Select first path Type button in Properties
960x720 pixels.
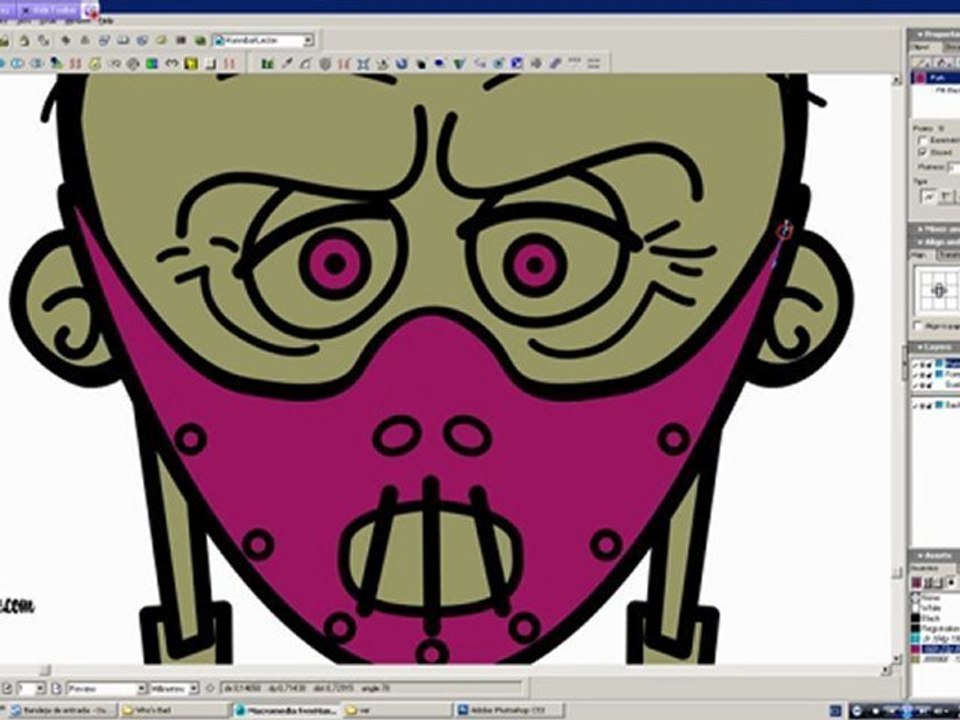929,197
